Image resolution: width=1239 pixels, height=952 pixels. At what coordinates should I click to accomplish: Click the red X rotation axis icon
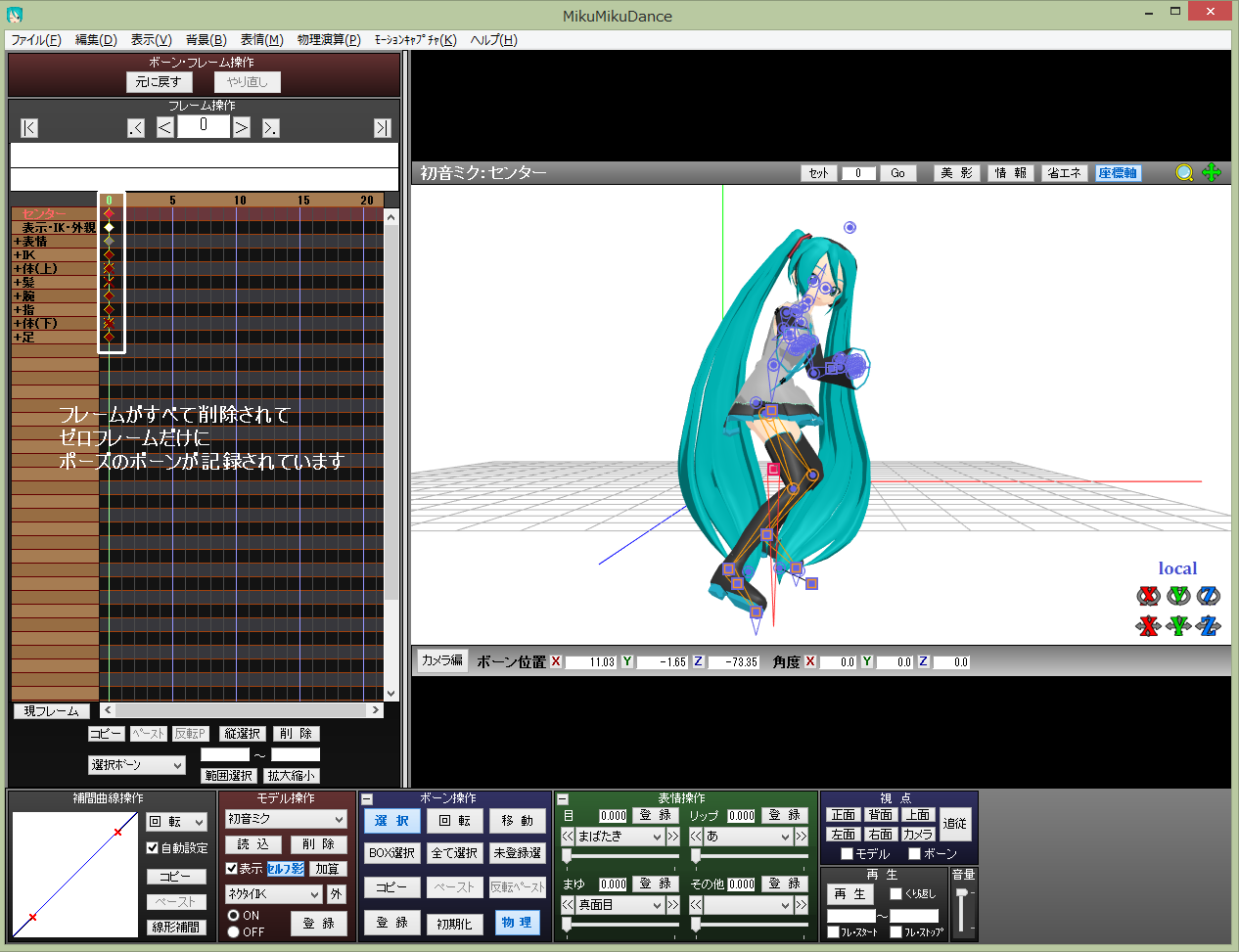click(x=1148, y=596)
